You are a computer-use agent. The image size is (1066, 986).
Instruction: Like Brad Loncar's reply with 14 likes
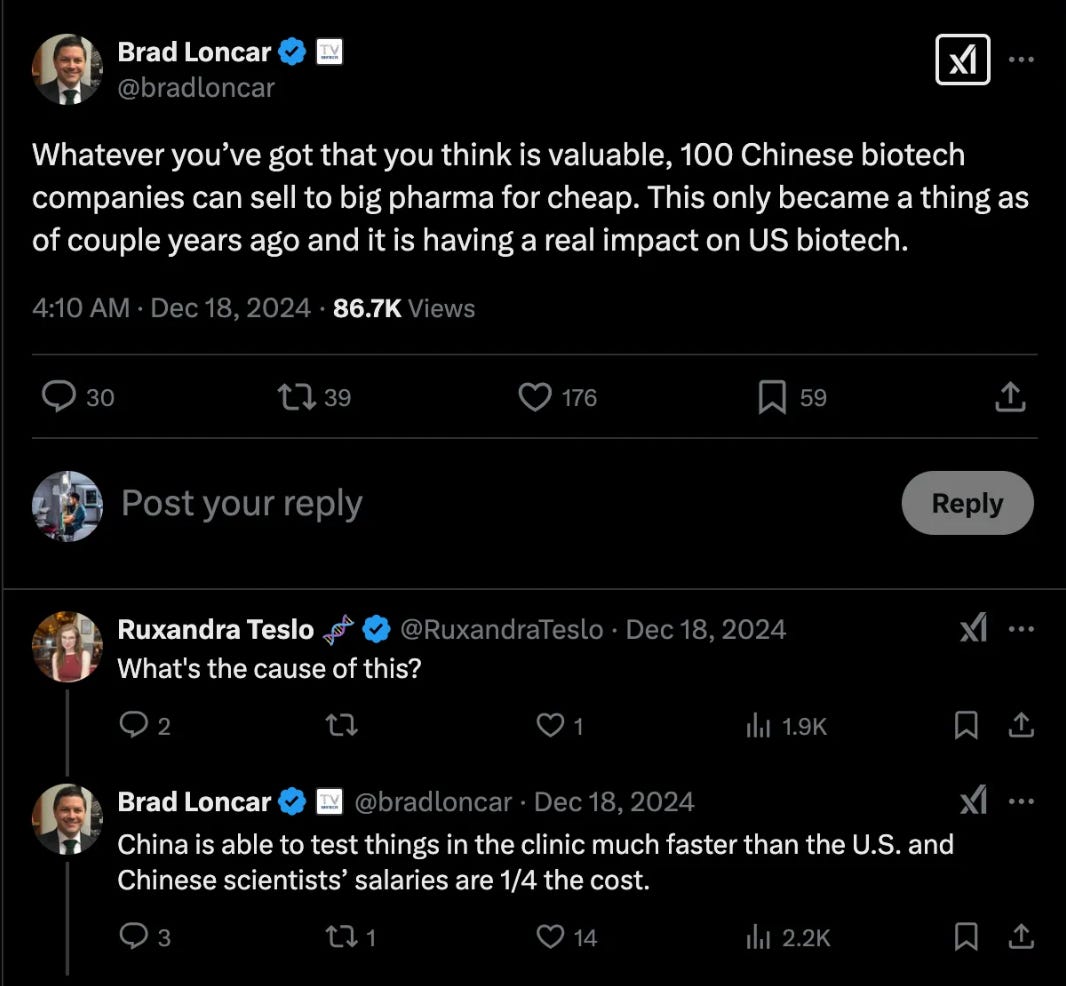click(x=551, y=936)
